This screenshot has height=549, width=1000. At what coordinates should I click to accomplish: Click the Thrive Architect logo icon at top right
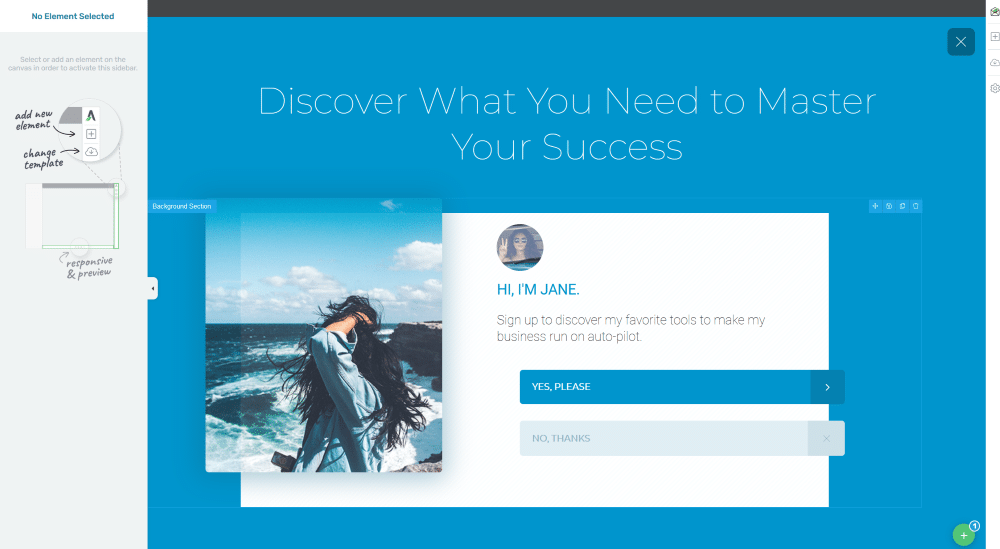coord(994,11)
